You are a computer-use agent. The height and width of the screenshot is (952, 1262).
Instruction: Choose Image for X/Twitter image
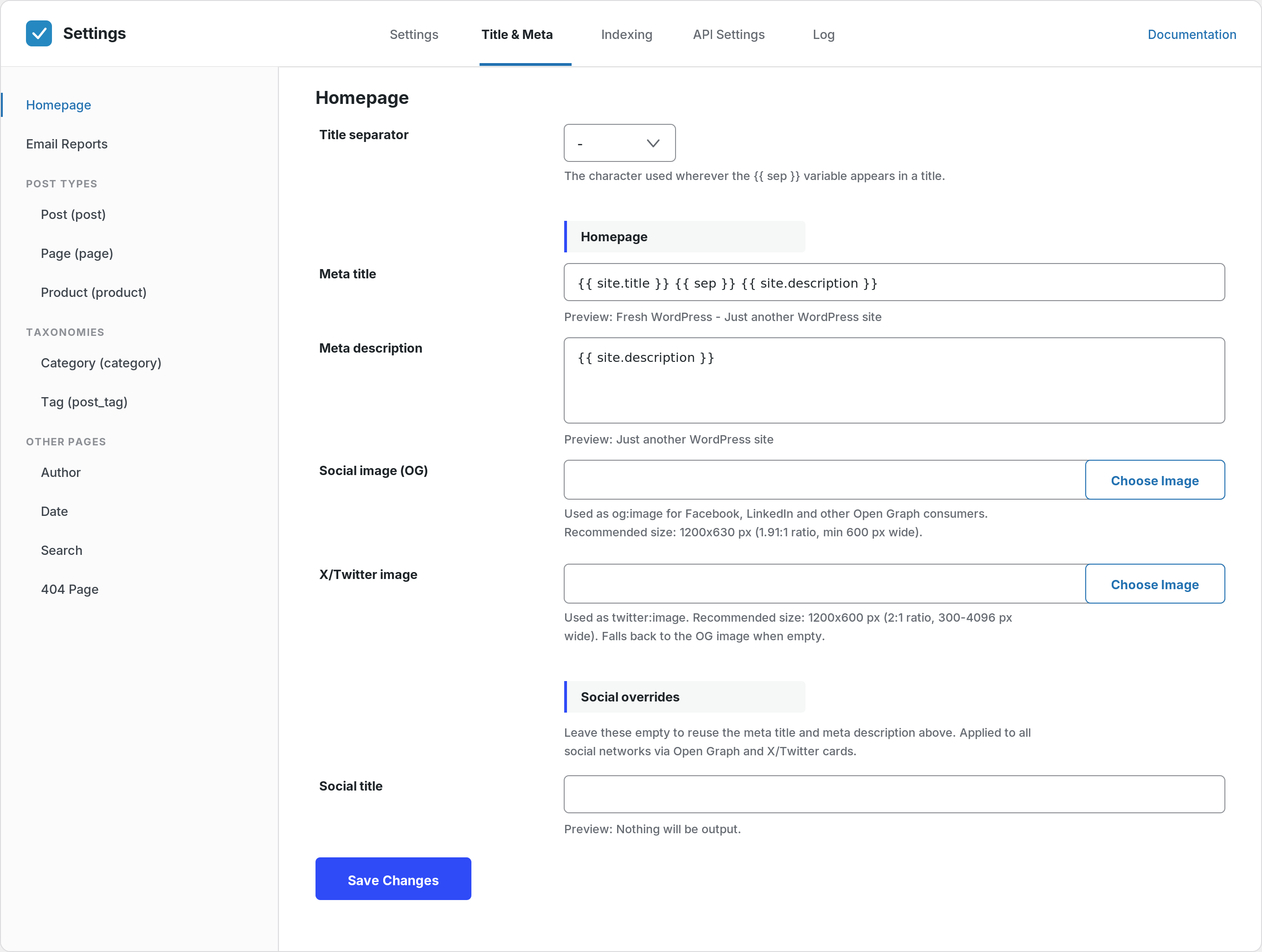(1154, 584)
